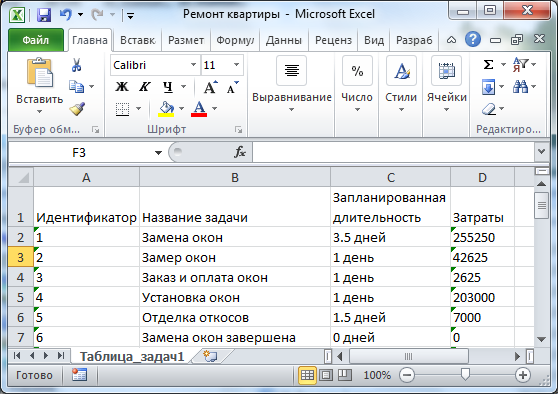The image size is (558, 394).
Task: Increase font size with large A icon
Action: (x=210, y=87)
